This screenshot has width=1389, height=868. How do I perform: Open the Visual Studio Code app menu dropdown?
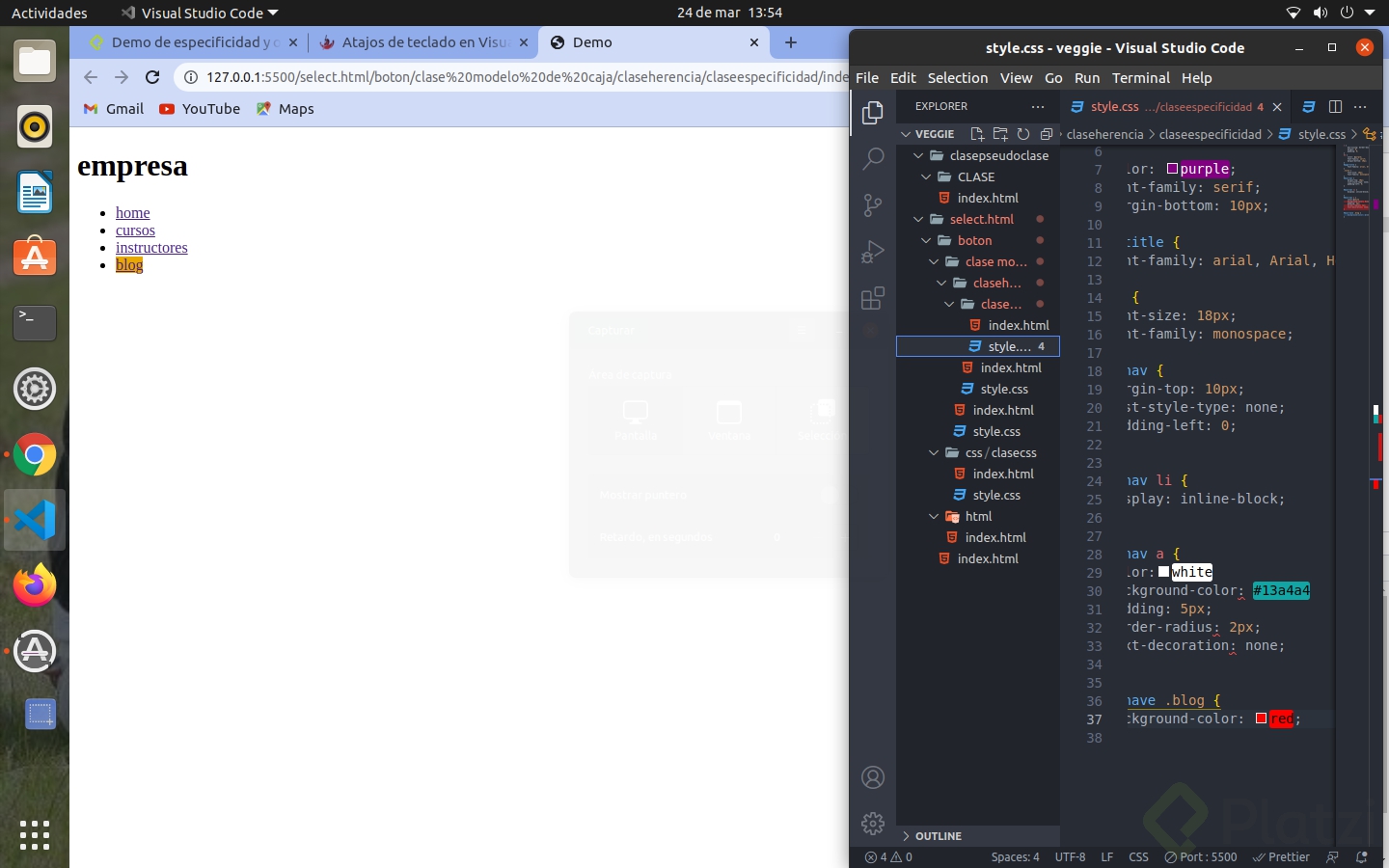pyautogui.click(x=200, y=13)
